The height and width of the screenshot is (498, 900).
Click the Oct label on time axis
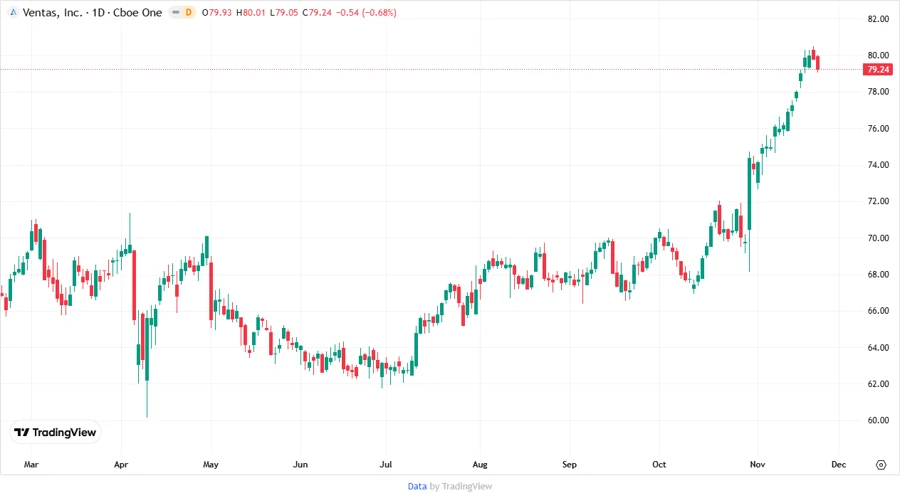[659, 464]
